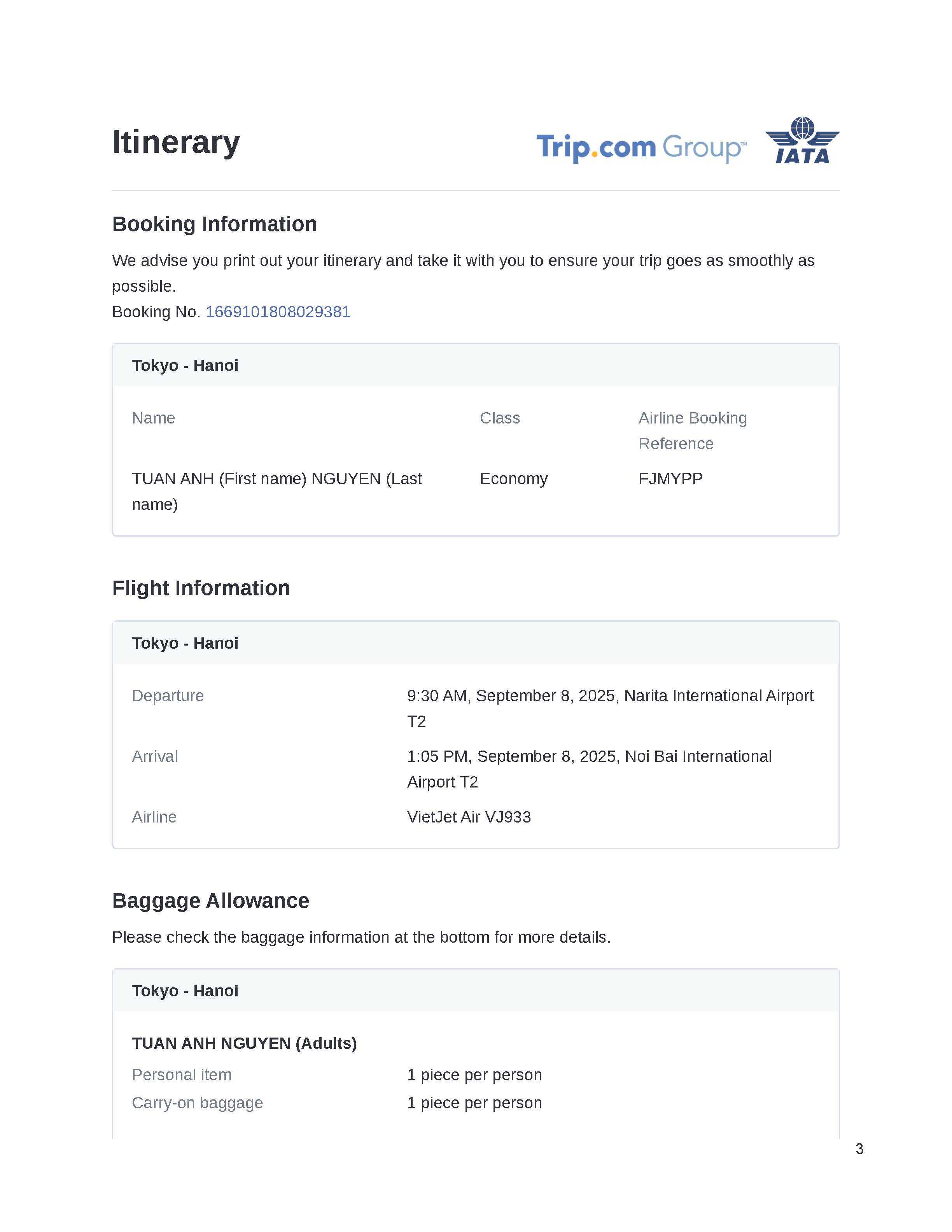The width and height of the screenshot is (952, 1232).
Task: Click the Itinerary page title
Action: (176, 142)
